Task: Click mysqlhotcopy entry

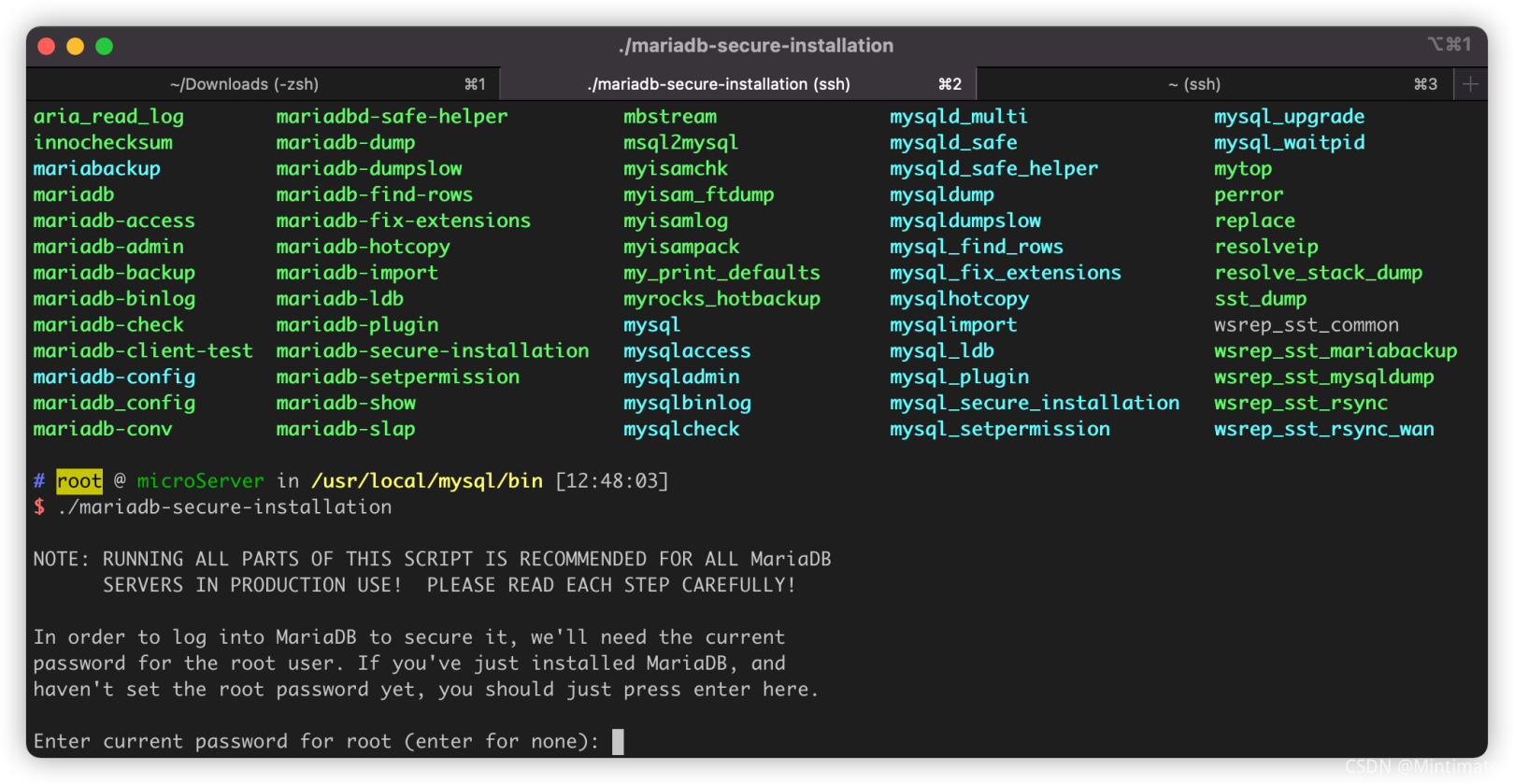Action: pyautogui.click(x=959, y=300)
